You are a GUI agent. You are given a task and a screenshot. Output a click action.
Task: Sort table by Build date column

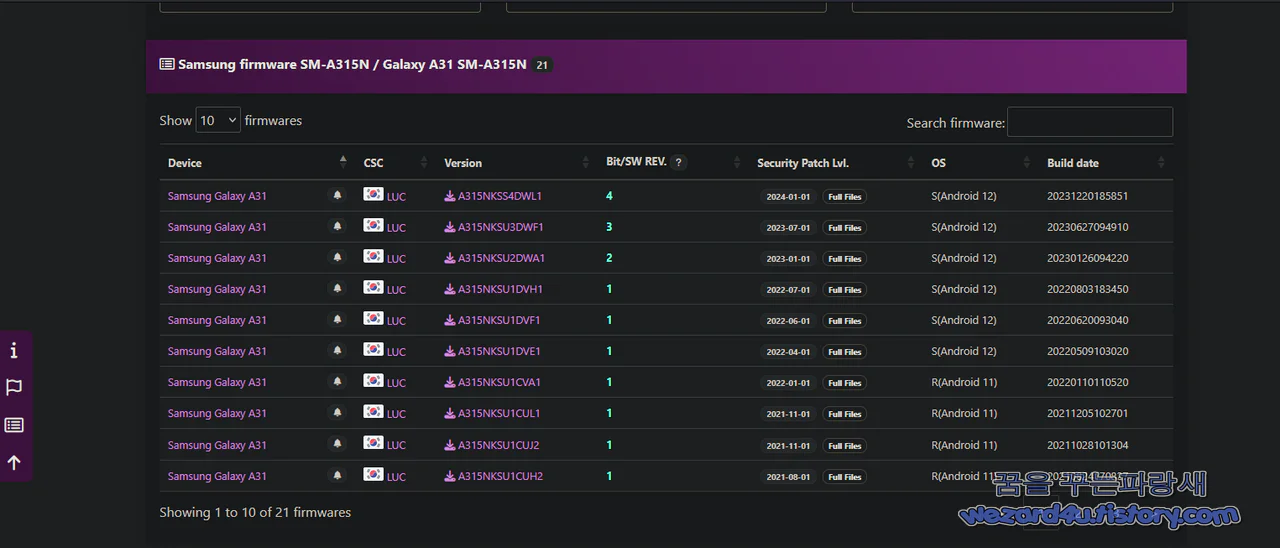pos(1106,163)
